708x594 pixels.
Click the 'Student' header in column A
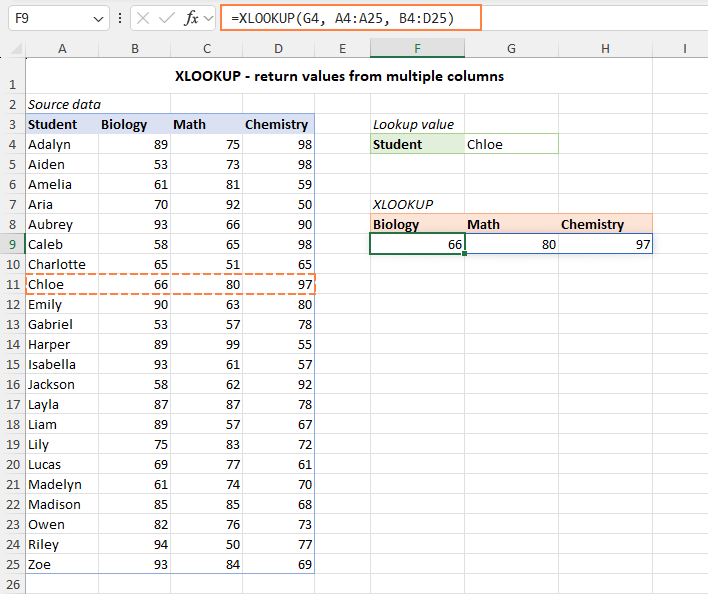click(62, 124)
